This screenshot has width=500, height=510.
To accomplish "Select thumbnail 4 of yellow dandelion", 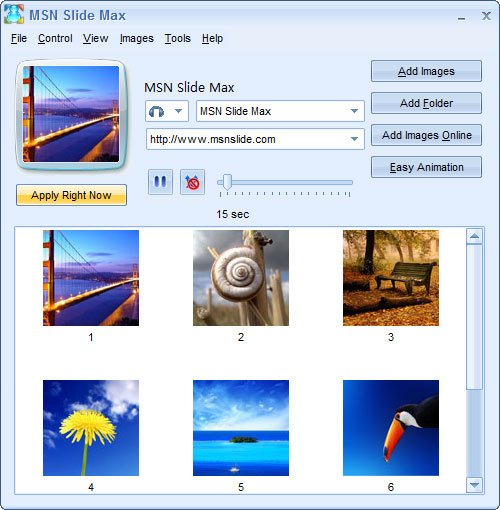I will pyautogui.click(x=91, y=428).
